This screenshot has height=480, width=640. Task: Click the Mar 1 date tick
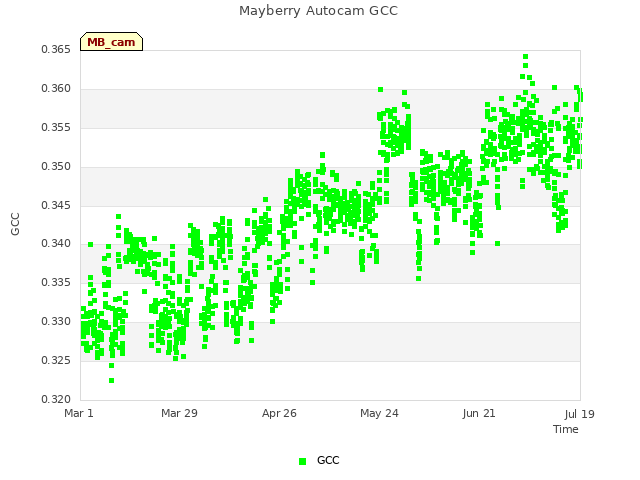point(79,413)
